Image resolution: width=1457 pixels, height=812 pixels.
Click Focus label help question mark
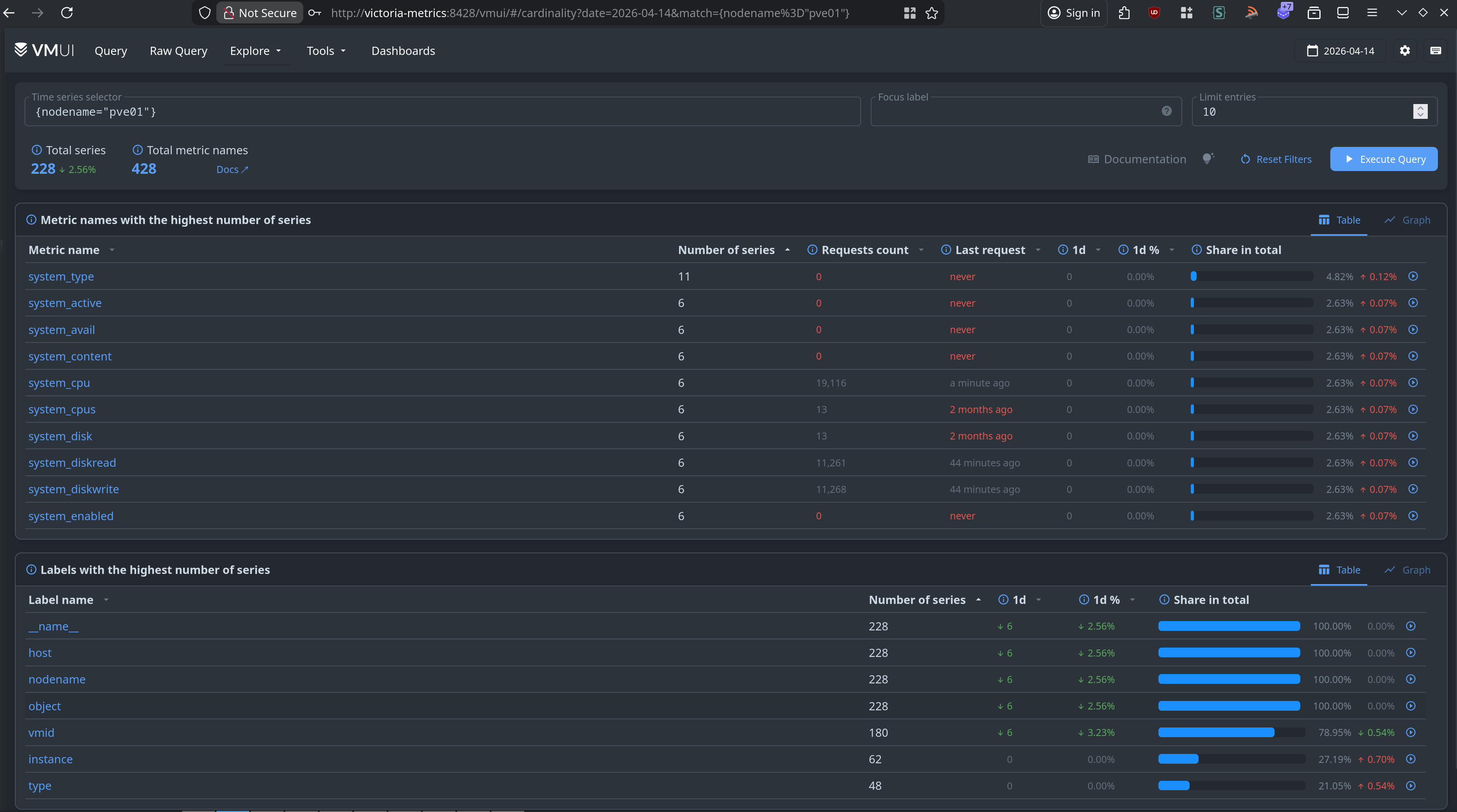(1166, 111)
